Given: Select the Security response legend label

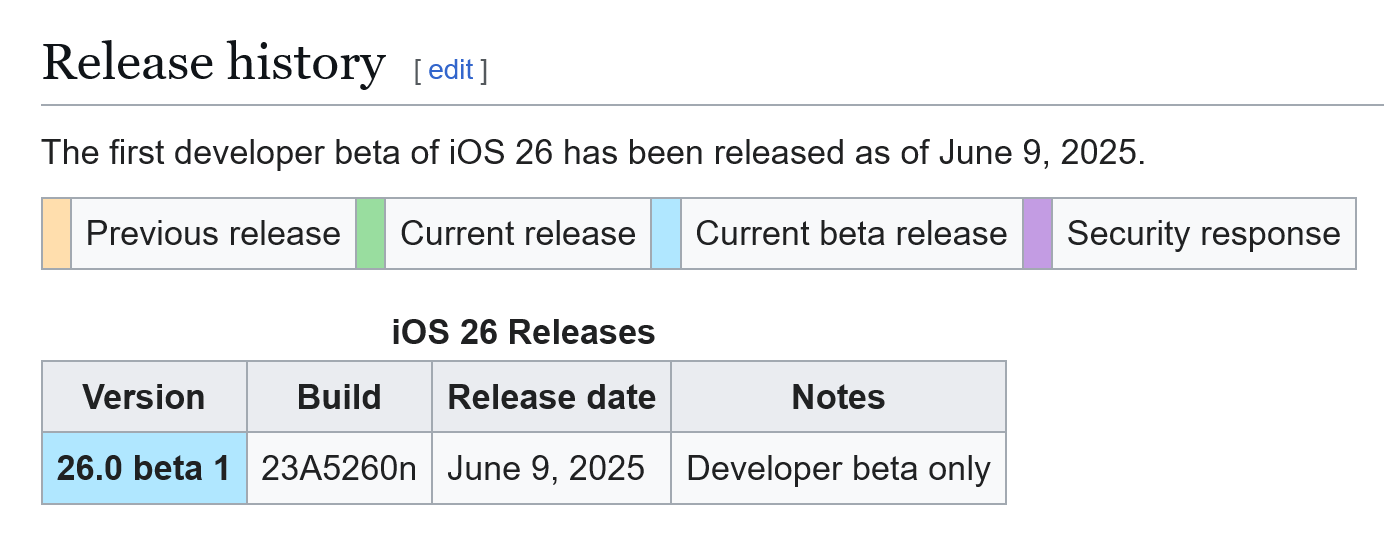Looking at the screenshot, I should click(x=1203, y=234).
